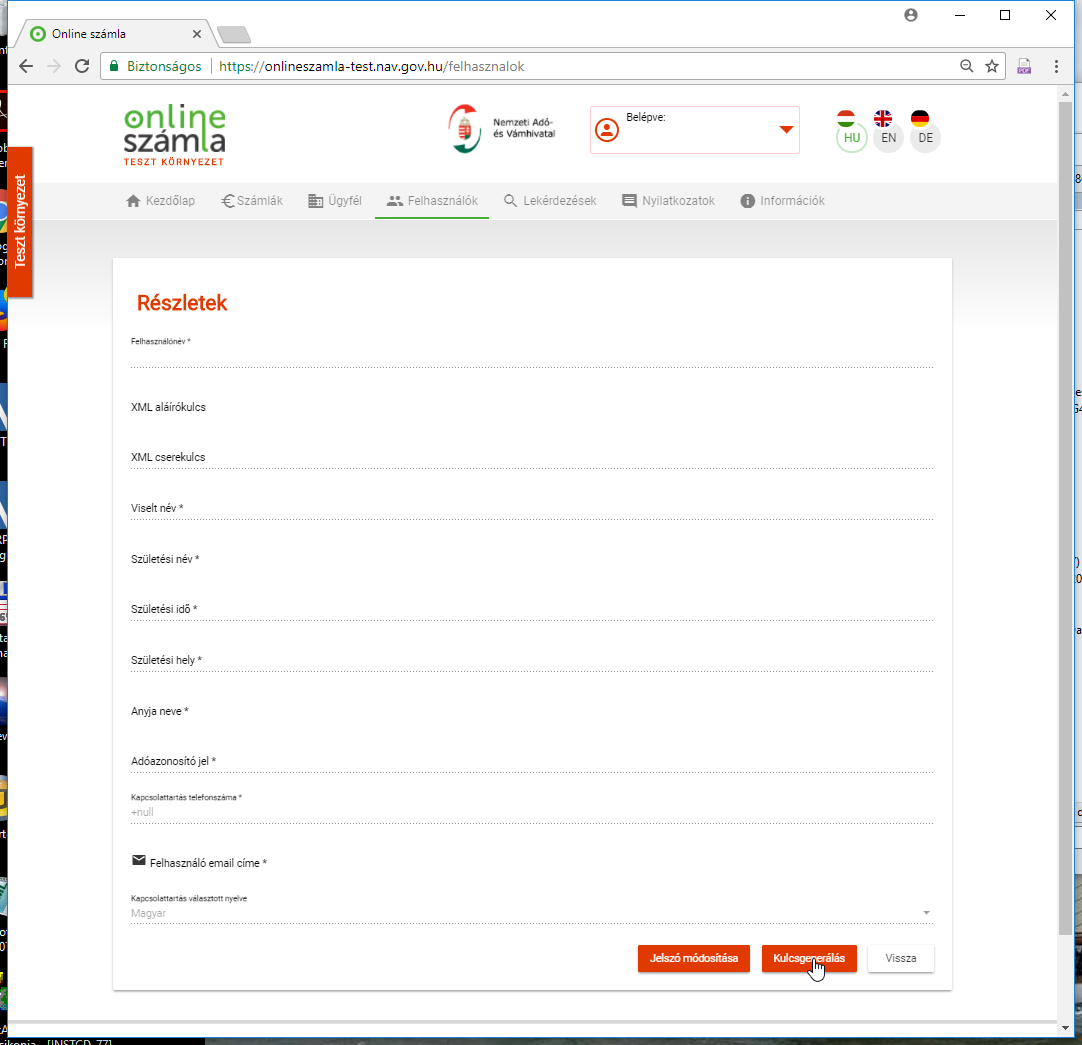Image resolution: width=1082 pixels, height=1045 pixels.
Task: Click the scrollbar down arrow
Action: coord(1065,1028)
